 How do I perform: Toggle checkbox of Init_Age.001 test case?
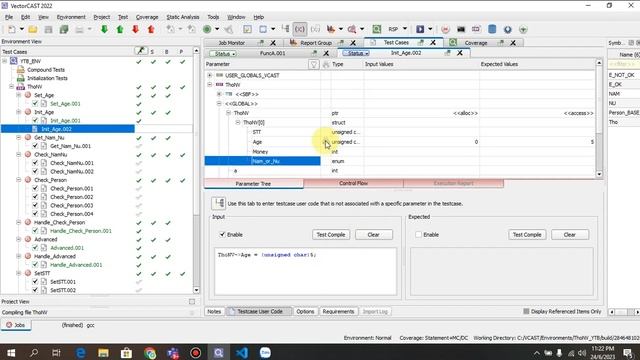(x=35, y=120)
